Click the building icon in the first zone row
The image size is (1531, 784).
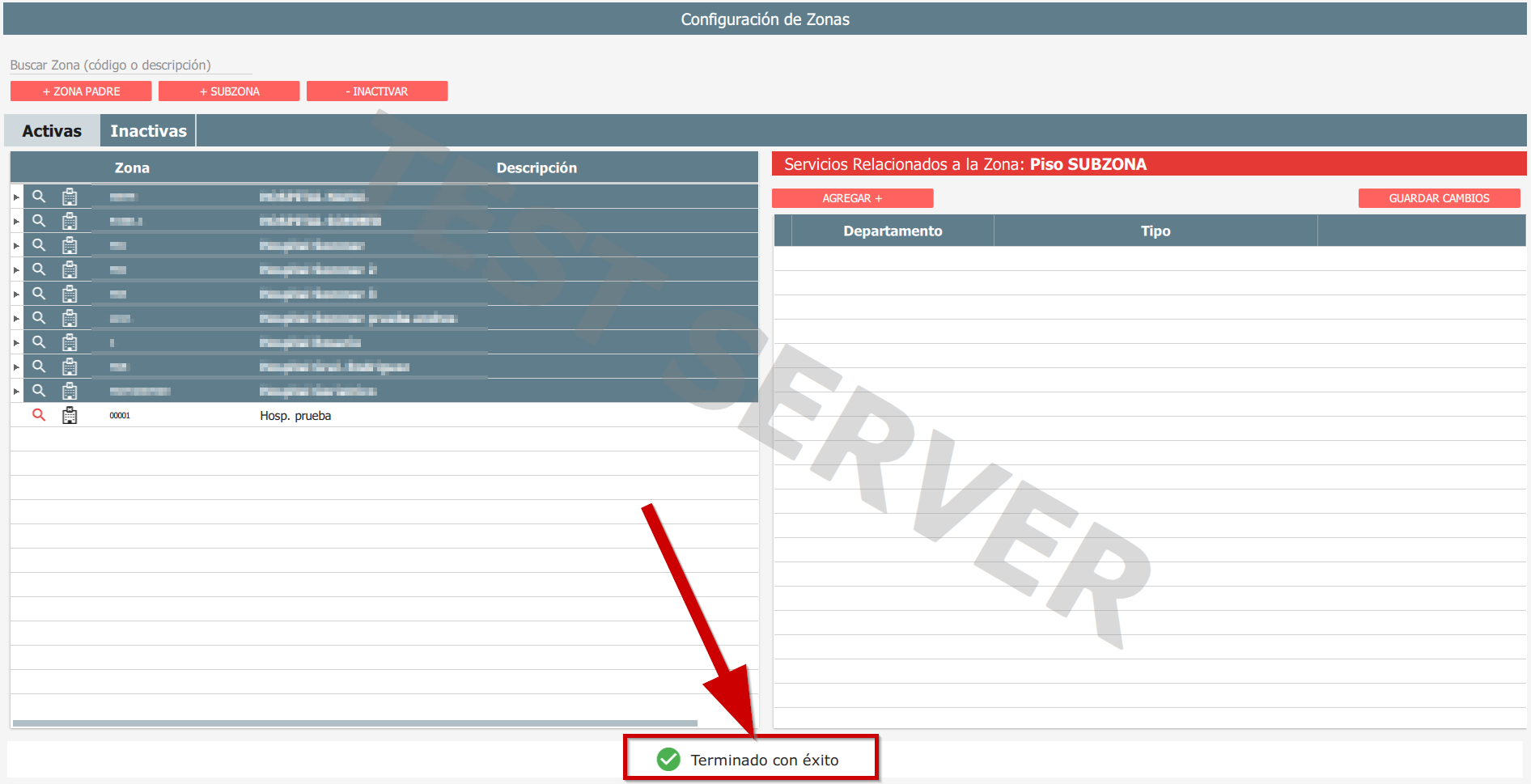[x=70, y=197]
